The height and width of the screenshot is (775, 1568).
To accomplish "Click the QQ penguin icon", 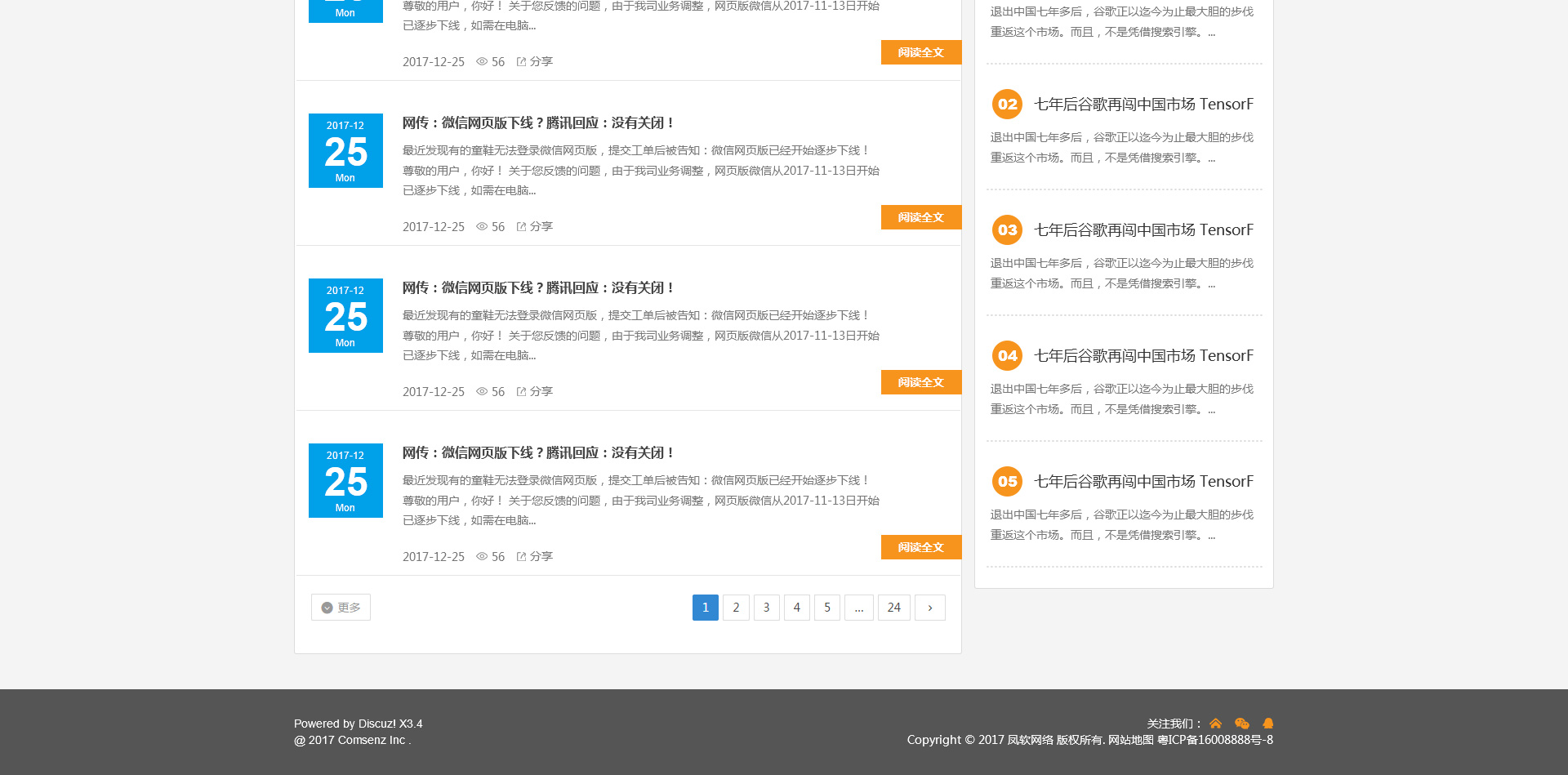I will tap(1267, 724).
